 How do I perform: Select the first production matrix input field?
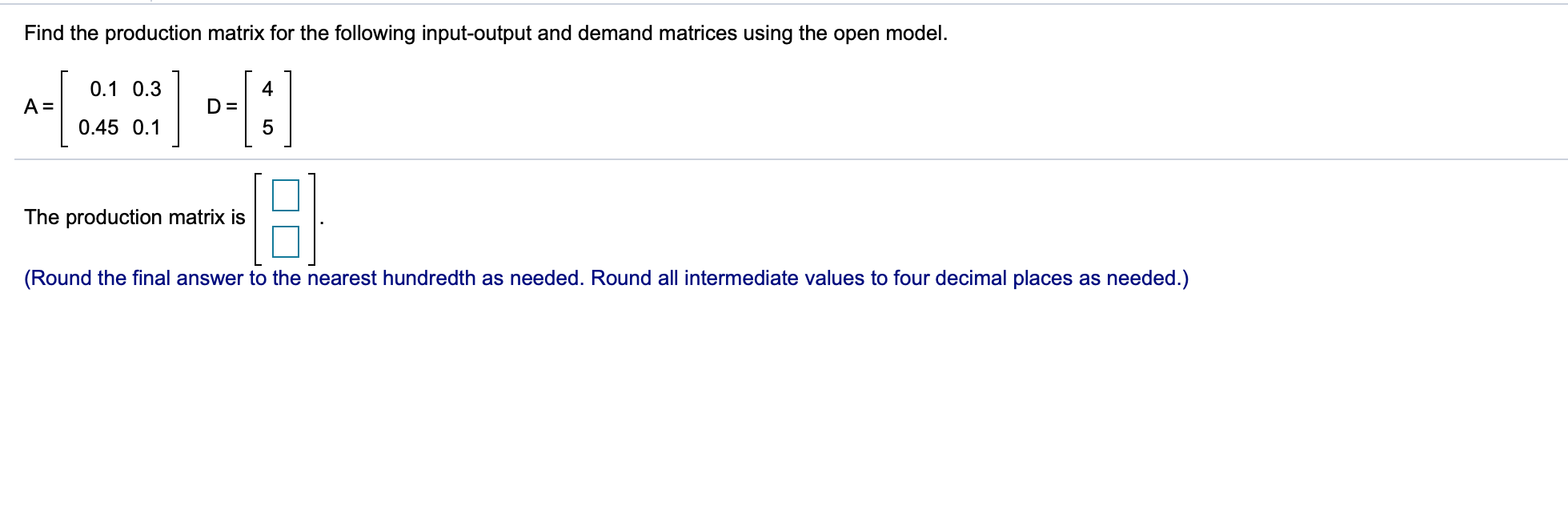(287, 196)
